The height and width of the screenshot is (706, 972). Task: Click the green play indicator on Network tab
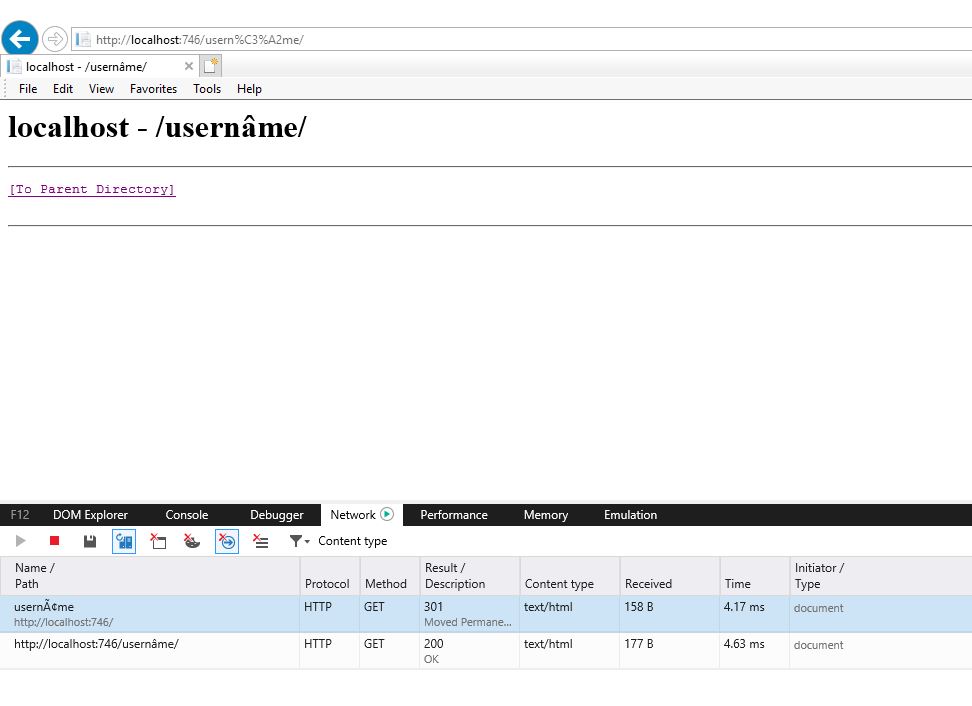tap(387, 514)
